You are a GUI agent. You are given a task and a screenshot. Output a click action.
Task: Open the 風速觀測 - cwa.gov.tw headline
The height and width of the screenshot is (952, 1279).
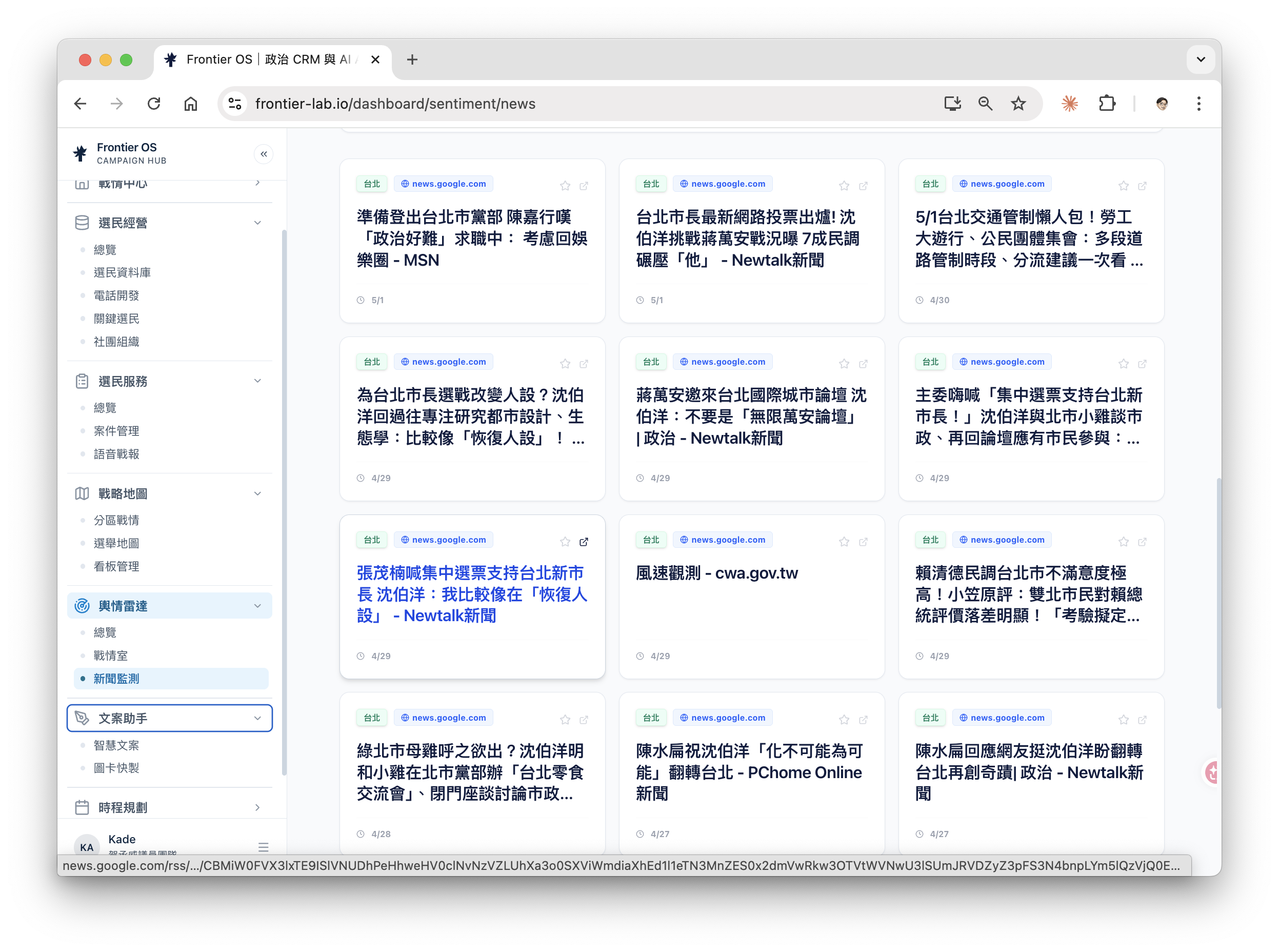point(717,573)
